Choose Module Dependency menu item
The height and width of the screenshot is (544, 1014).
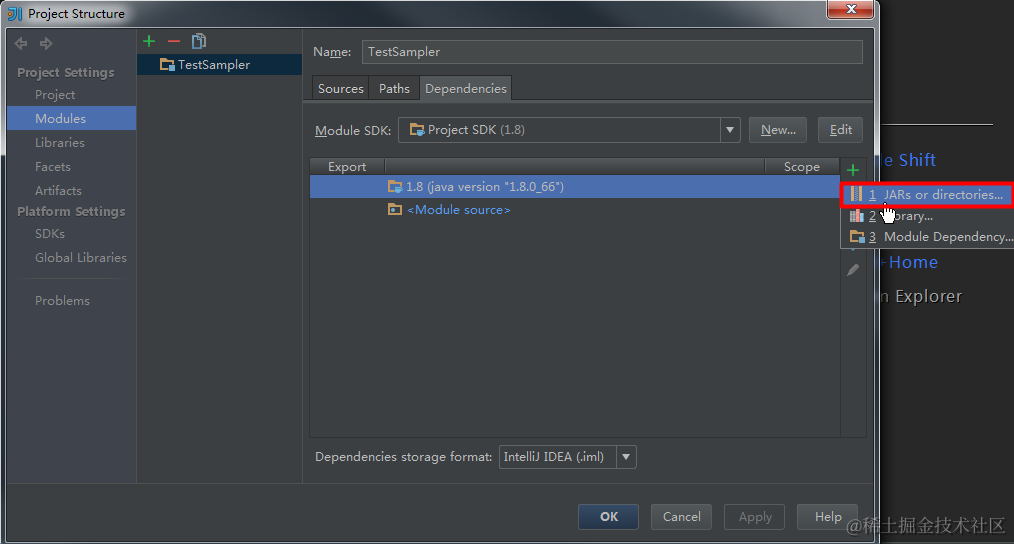927,237
